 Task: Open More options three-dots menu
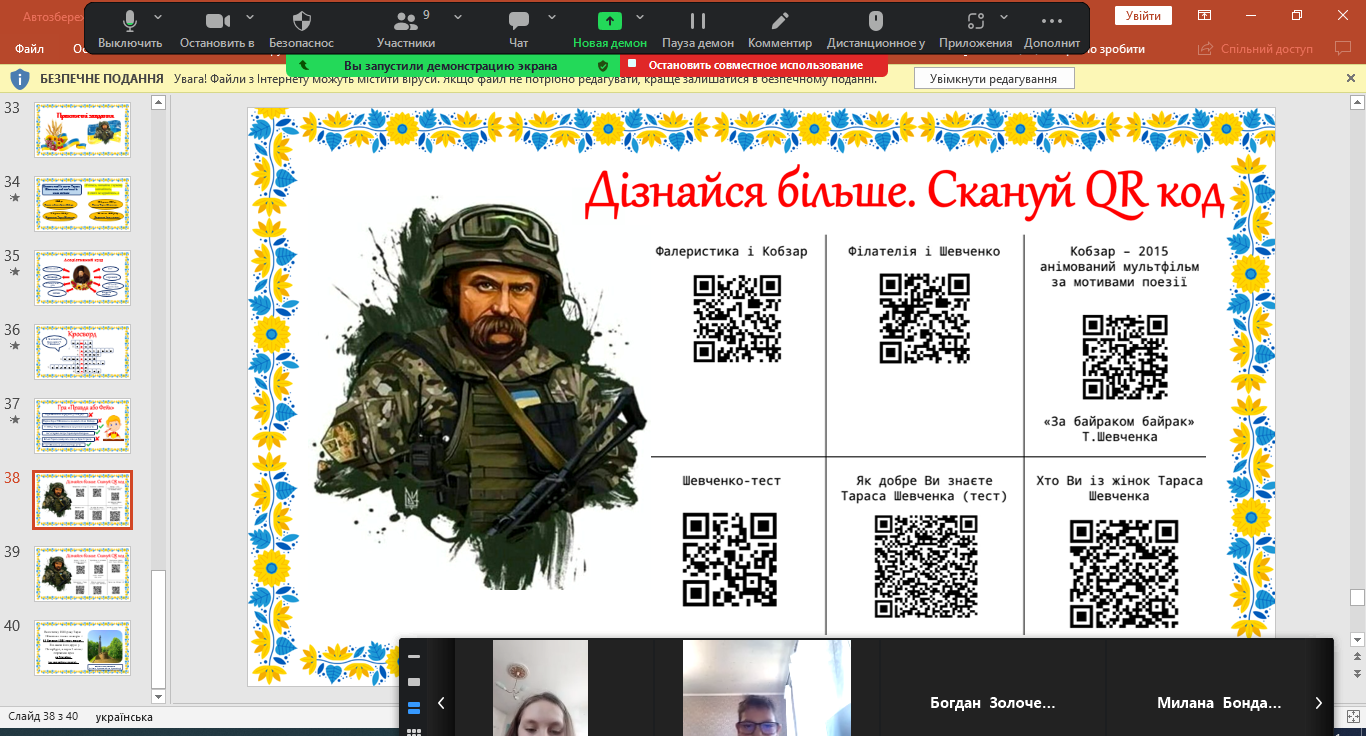(x=1051, y=28)
